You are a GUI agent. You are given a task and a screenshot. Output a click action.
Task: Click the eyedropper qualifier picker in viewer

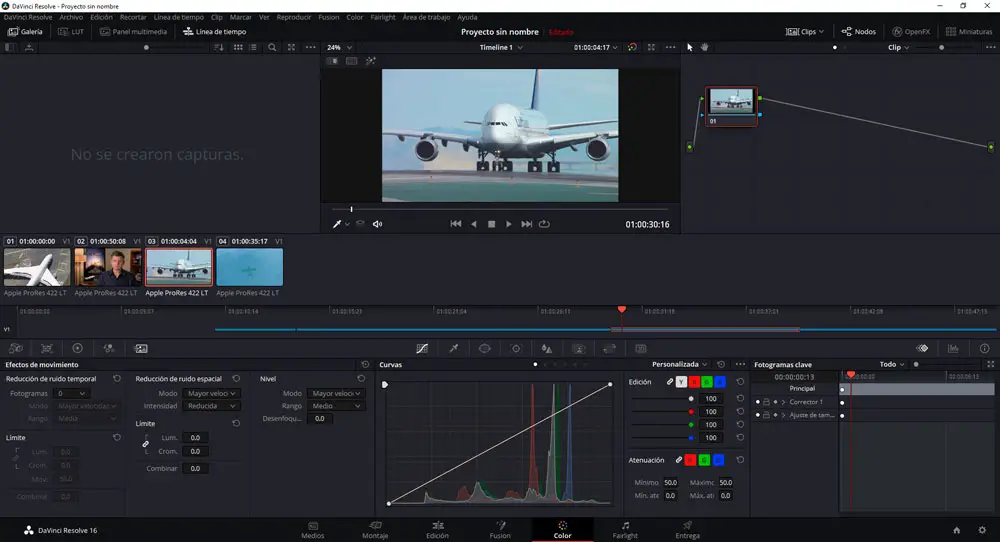[x=337, y=224]
